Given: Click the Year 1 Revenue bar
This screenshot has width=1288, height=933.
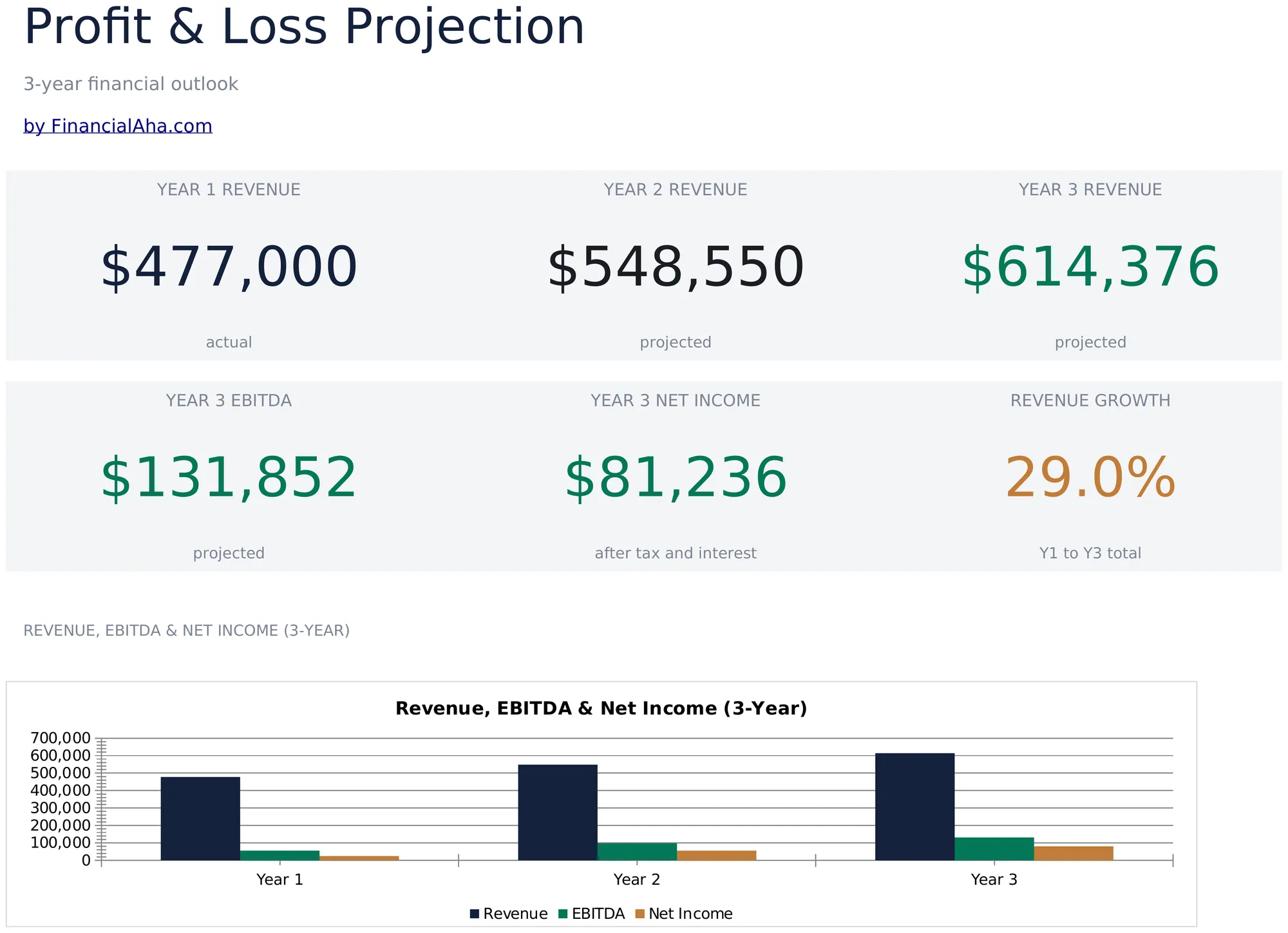Looking at the screenshot, I should (x=200, y=818).
